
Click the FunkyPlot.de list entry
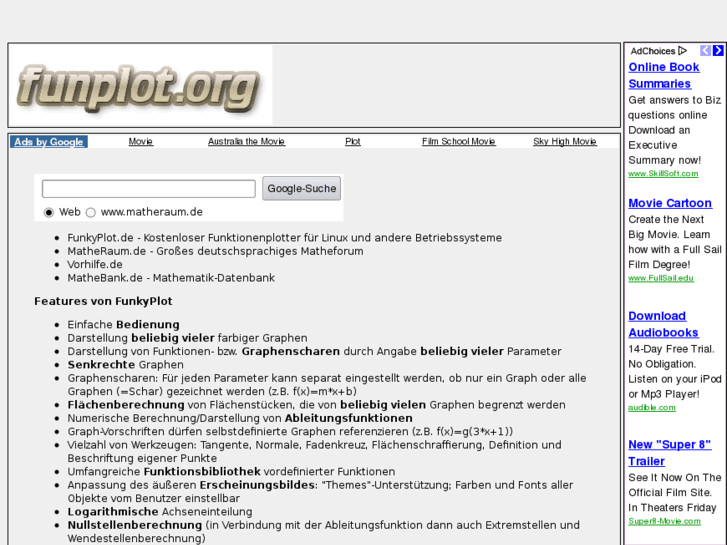284,237
